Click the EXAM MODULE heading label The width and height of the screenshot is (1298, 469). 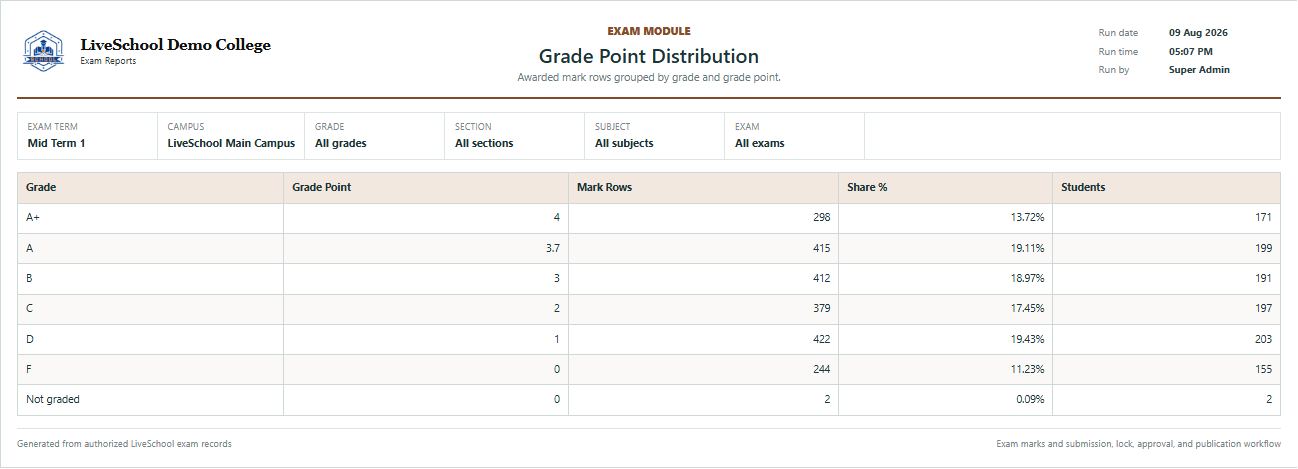pyautogui.click(x=649, y=31)
